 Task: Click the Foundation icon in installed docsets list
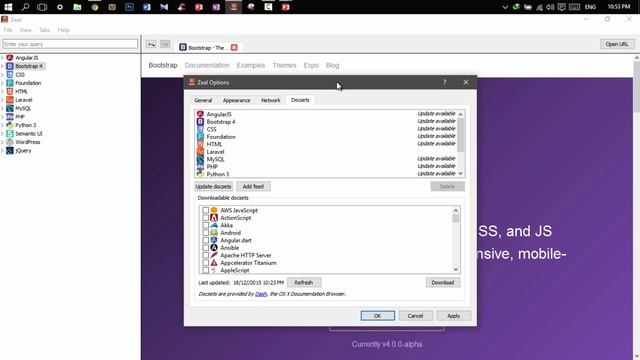tap(200, 137)
